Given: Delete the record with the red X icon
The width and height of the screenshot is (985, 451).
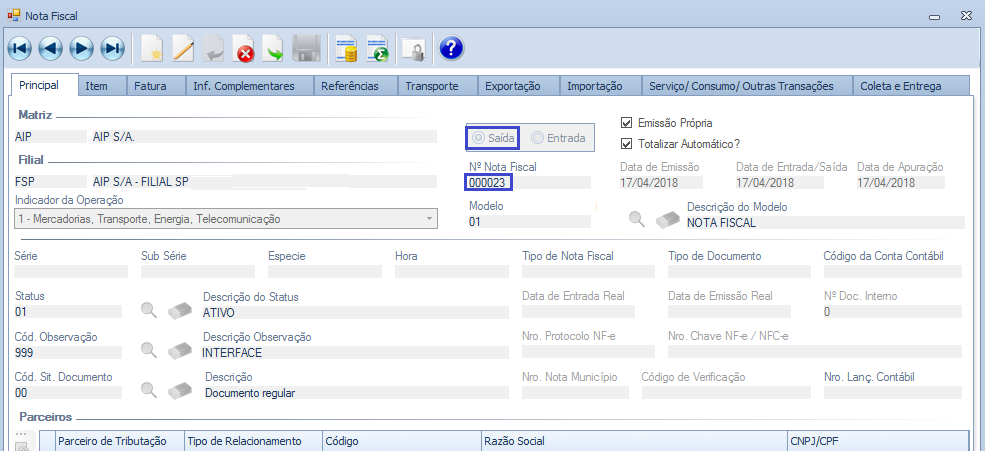Looking at the screenshot, I should tap(243, 49).
